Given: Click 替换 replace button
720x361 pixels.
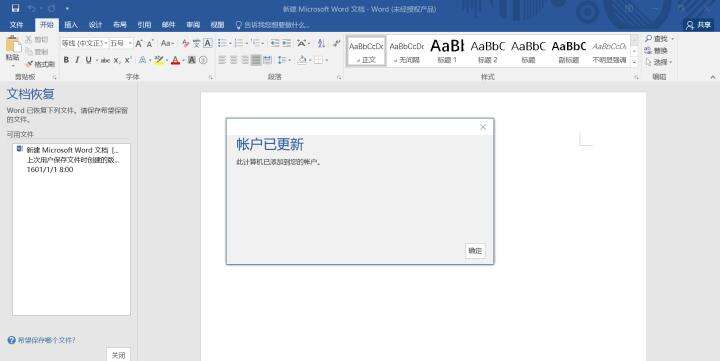Looking at the screenshot, I should [656, 51].
